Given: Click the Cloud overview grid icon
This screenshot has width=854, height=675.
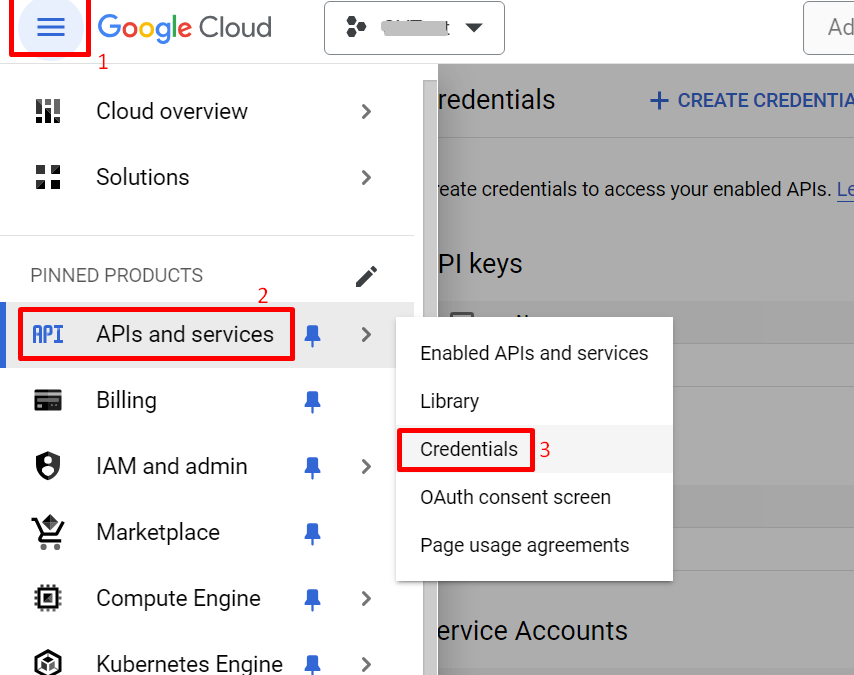Looking at the screenshot, I should coord(46,111).
